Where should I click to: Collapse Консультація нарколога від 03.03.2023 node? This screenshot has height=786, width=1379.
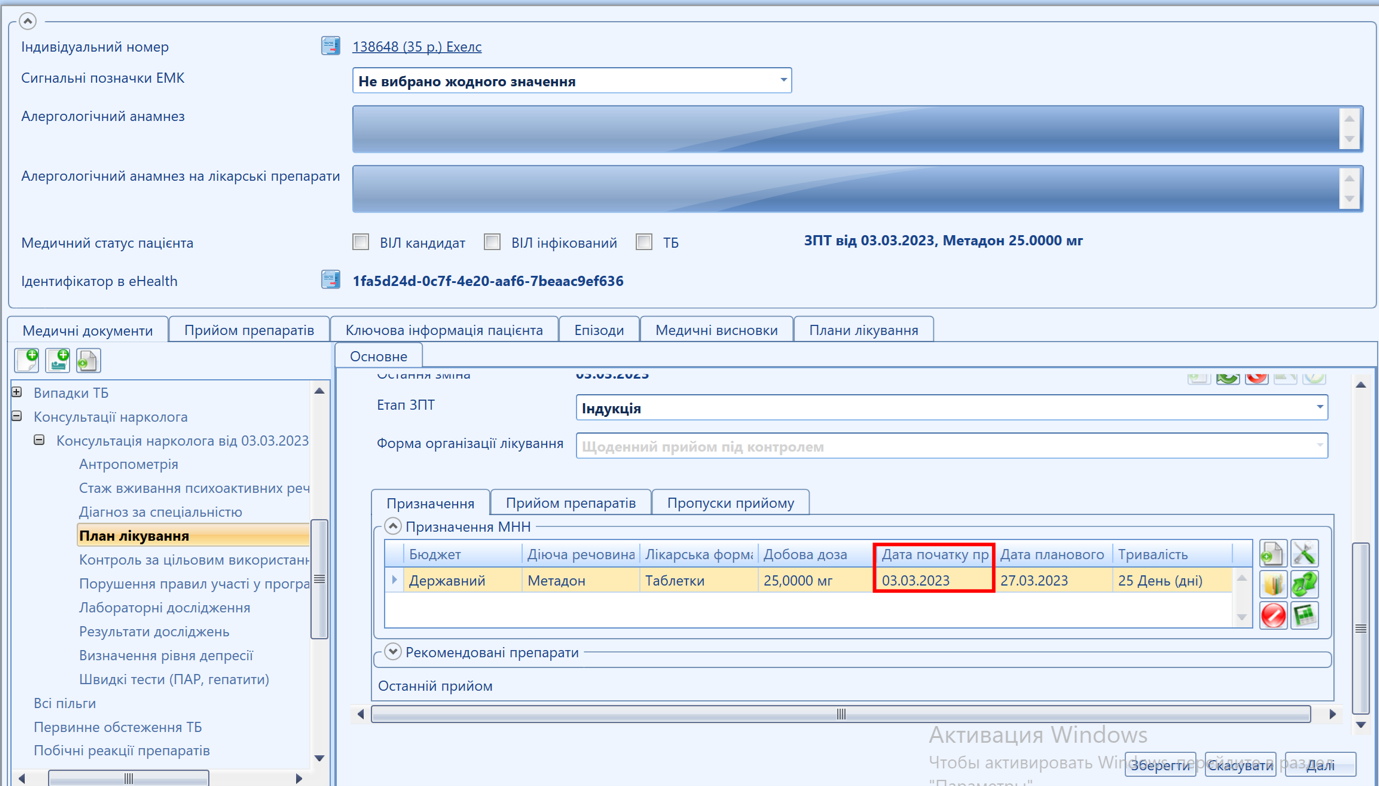point(39,440)
